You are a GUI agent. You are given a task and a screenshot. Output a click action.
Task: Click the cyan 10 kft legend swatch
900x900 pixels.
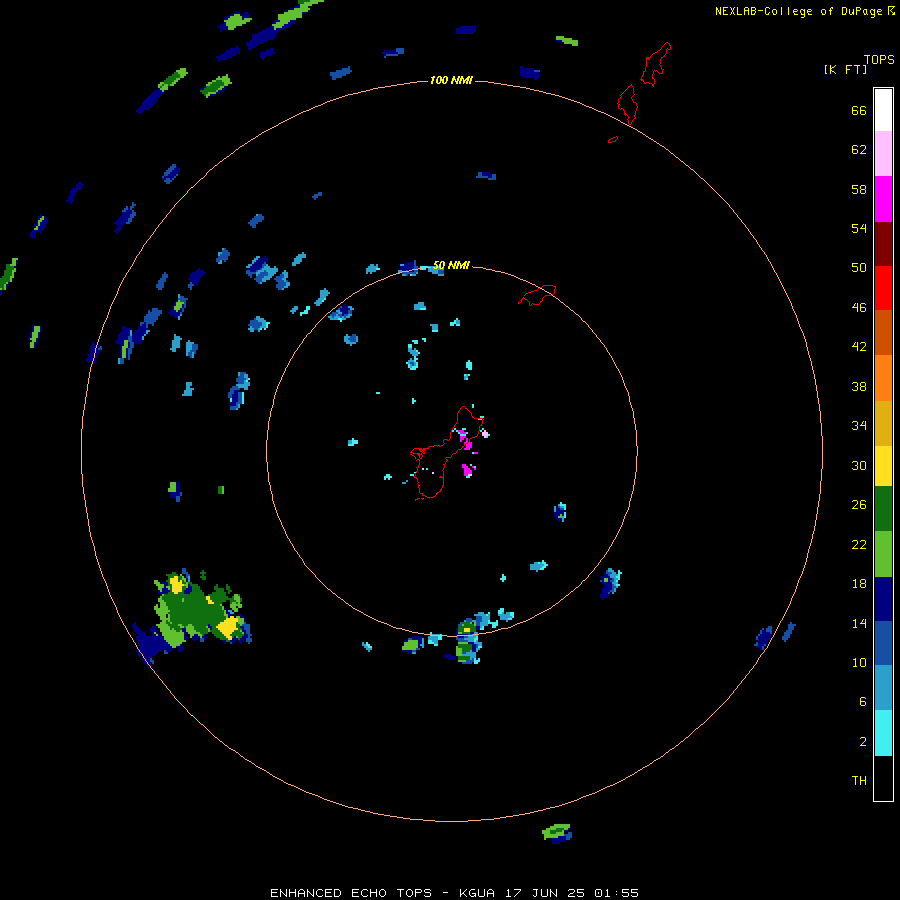click(883, 733)
